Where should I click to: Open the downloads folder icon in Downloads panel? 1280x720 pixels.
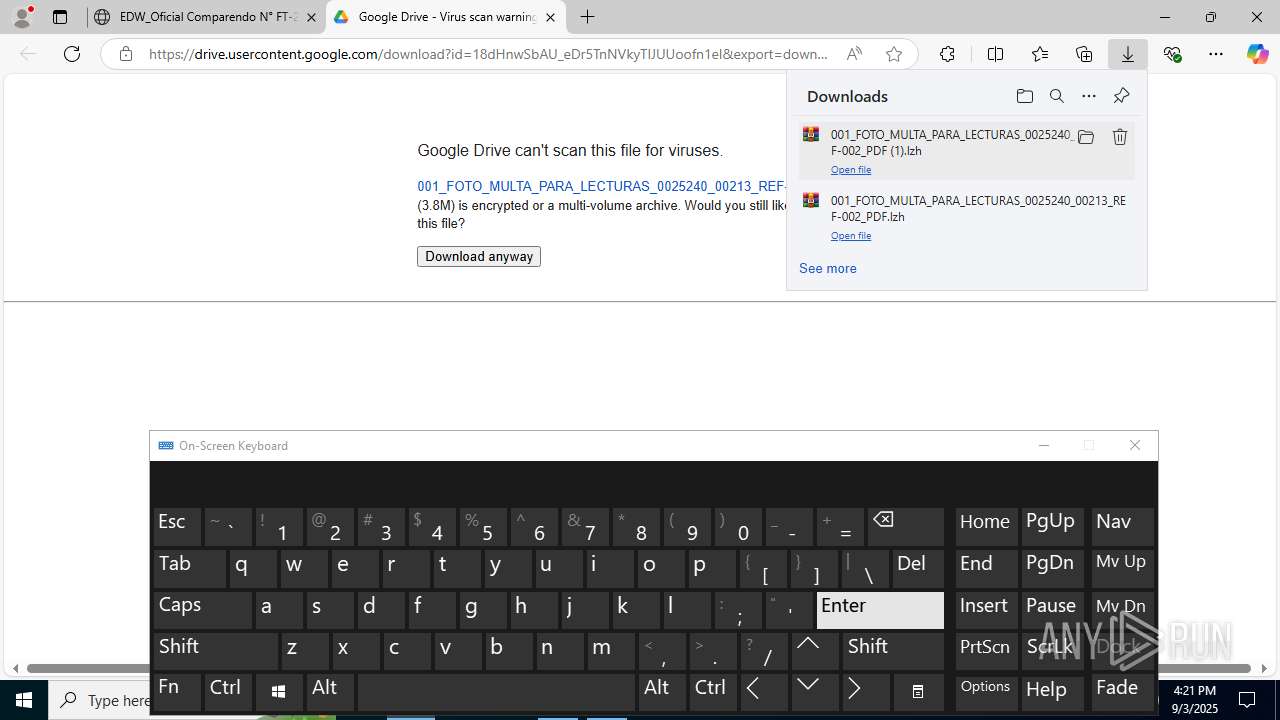pyautogui.click(x=1024, y=96)
